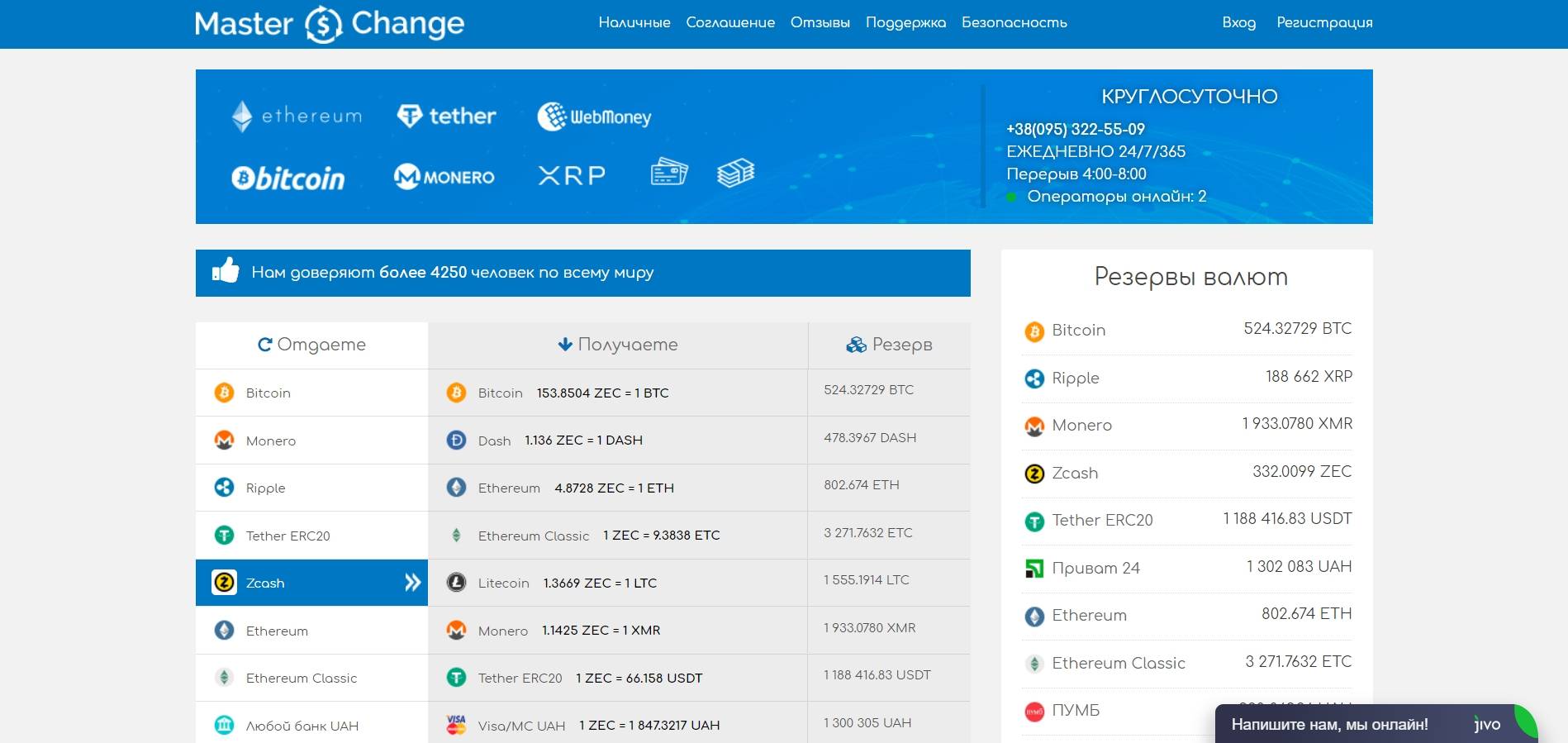This screenshot has width=1568, height=743.
Task: Open the Безопасность menu item
Action: click(x=1014, y=22)
